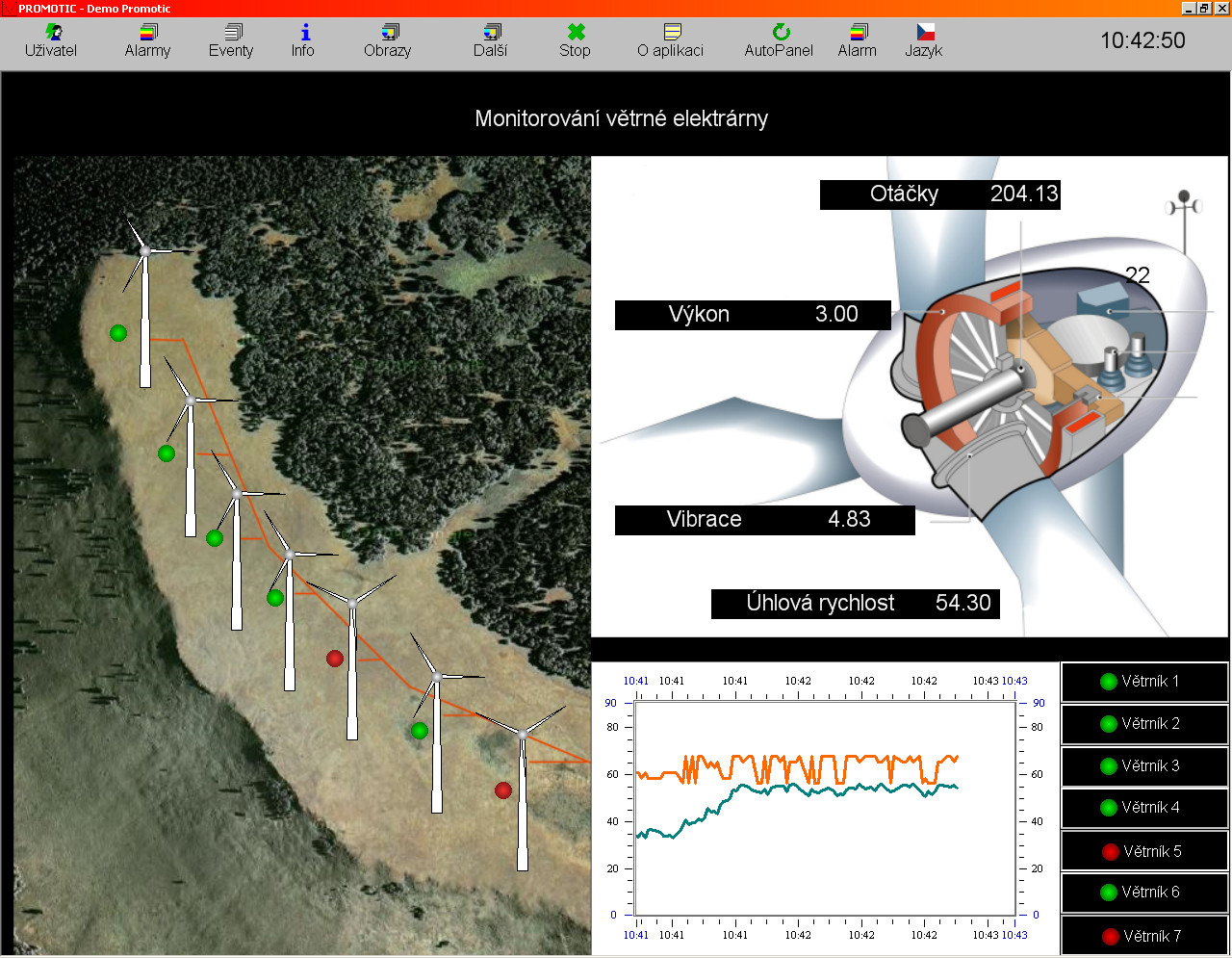Click green status dot of first turbine

point(118,333)
